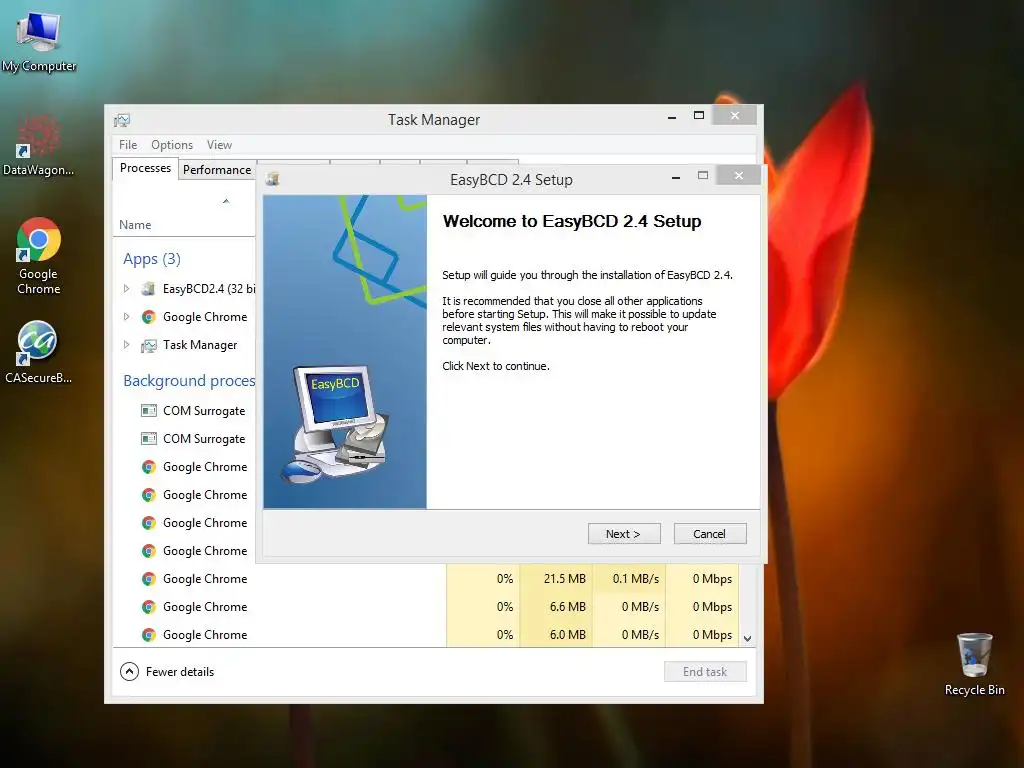Select the Apps (3) group heading
Screen dimensions: 1024x768
point(152,259)
